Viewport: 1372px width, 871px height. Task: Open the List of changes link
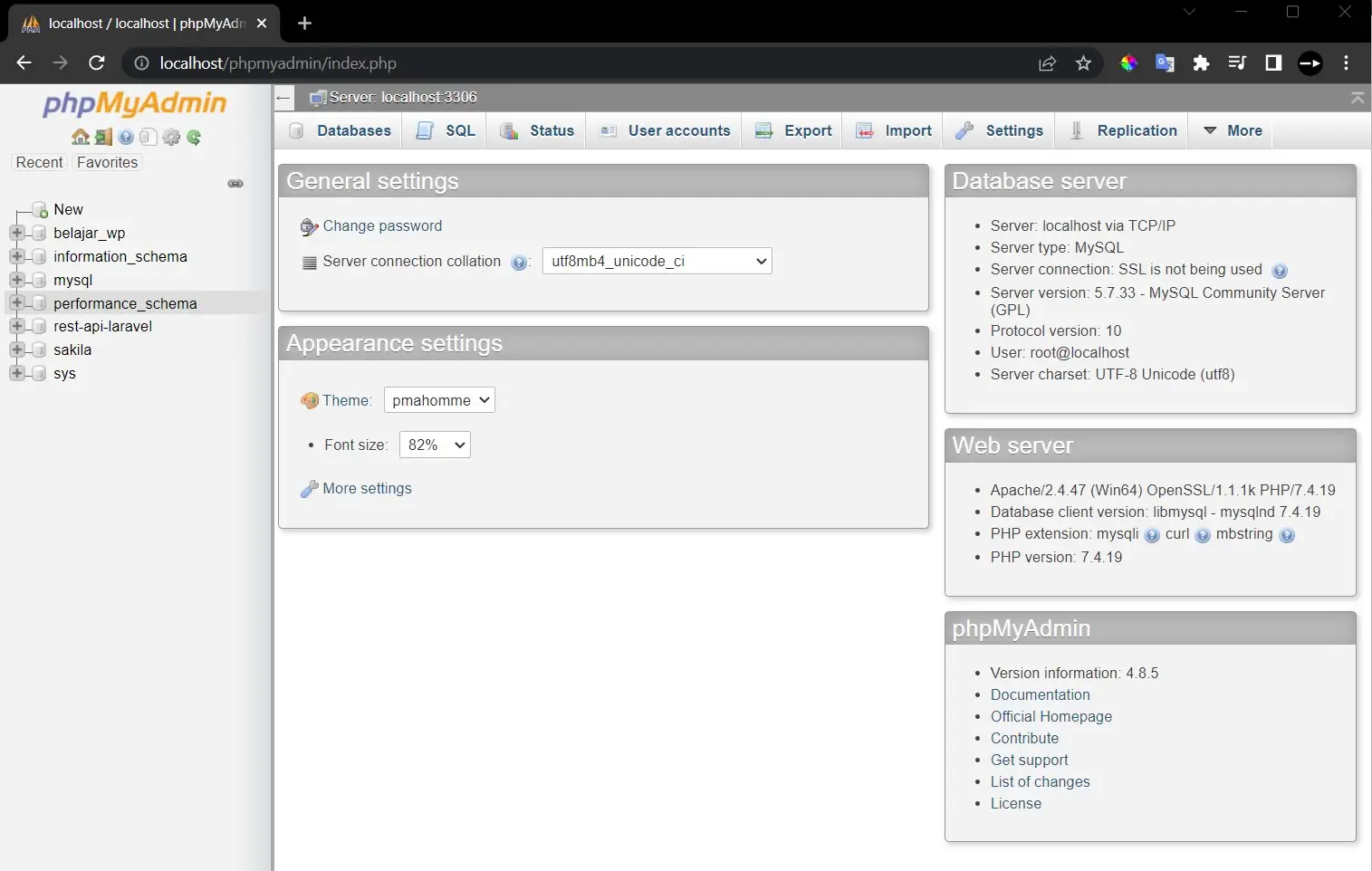click(1040, 781)
